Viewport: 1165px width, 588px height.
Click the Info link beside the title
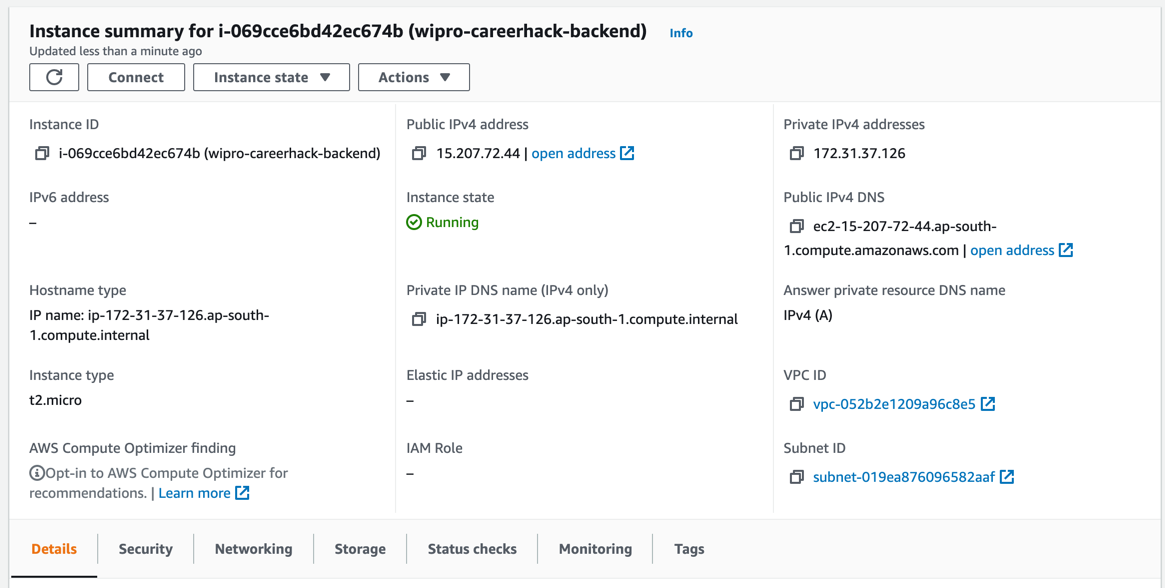click(681, 33)
